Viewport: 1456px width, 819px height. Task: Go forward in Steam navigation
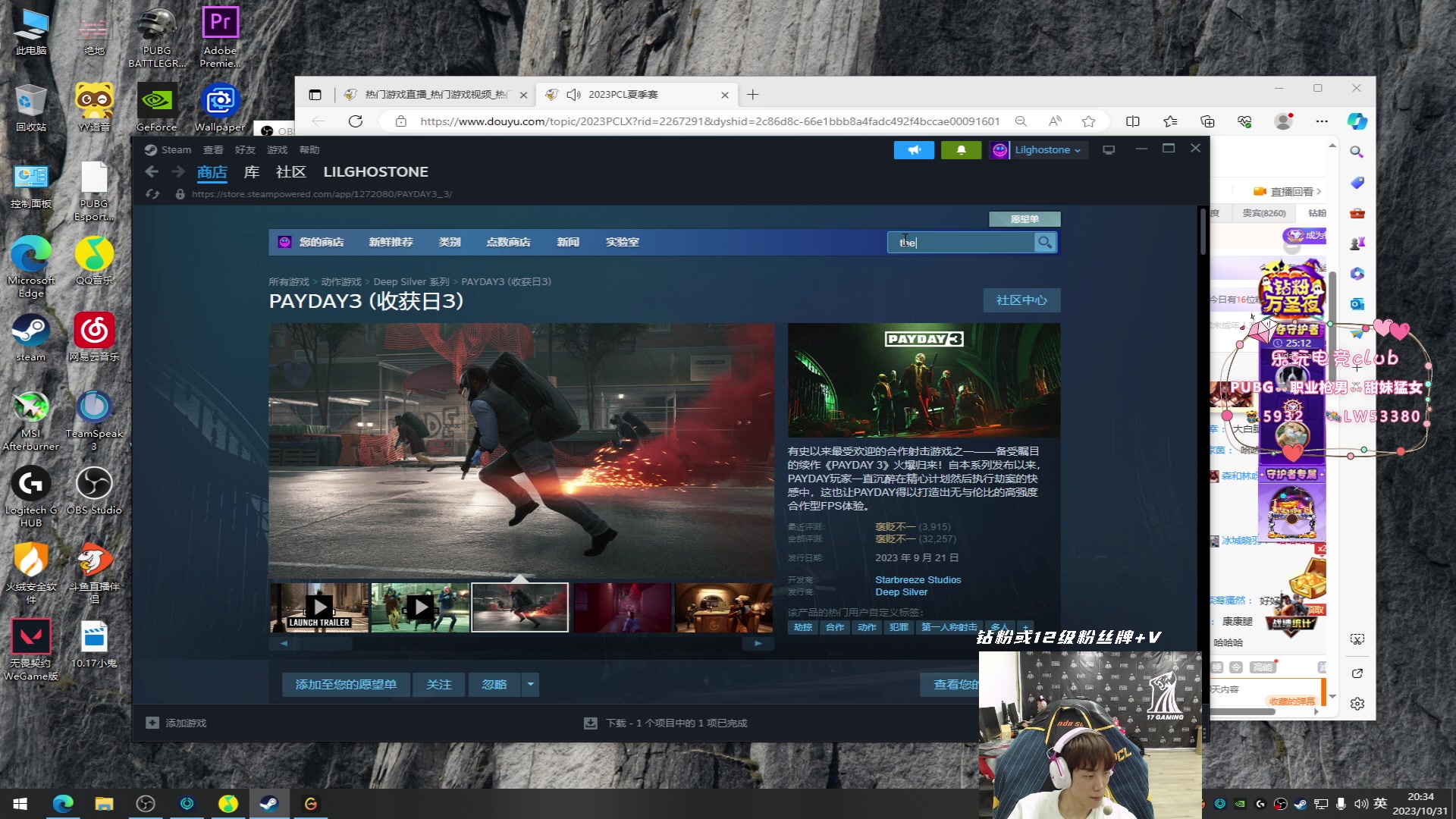(178, 172)
